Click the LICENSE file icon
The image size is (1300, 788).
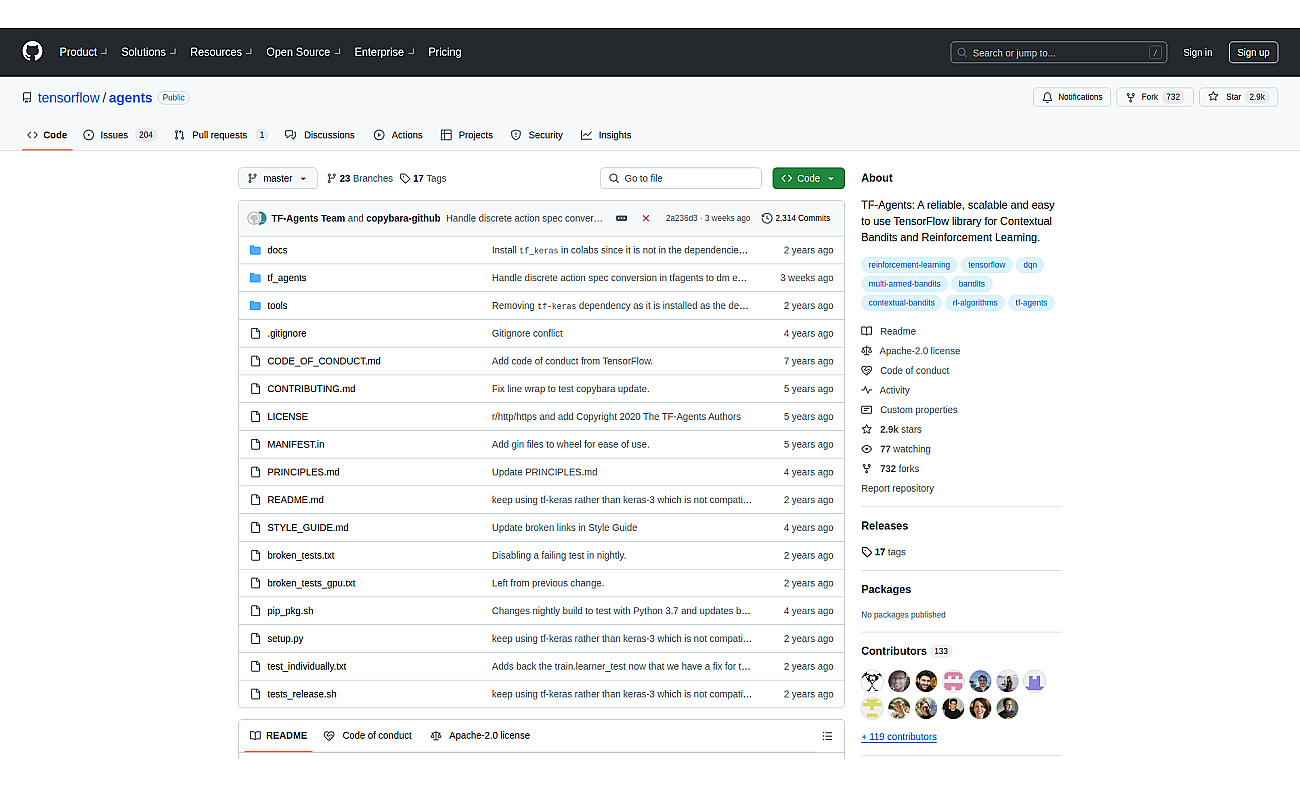(x=255, y=416)
